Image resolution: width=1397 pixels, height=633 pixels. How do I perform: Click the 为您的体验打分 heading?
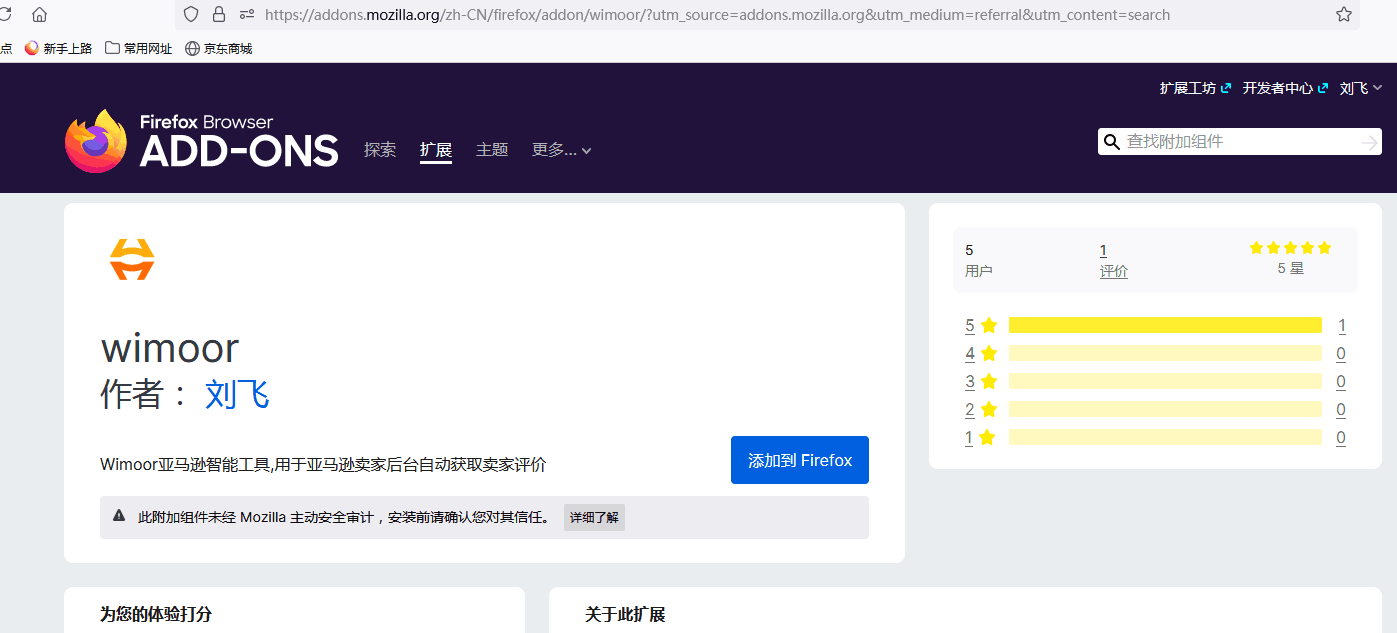point(156,614)
